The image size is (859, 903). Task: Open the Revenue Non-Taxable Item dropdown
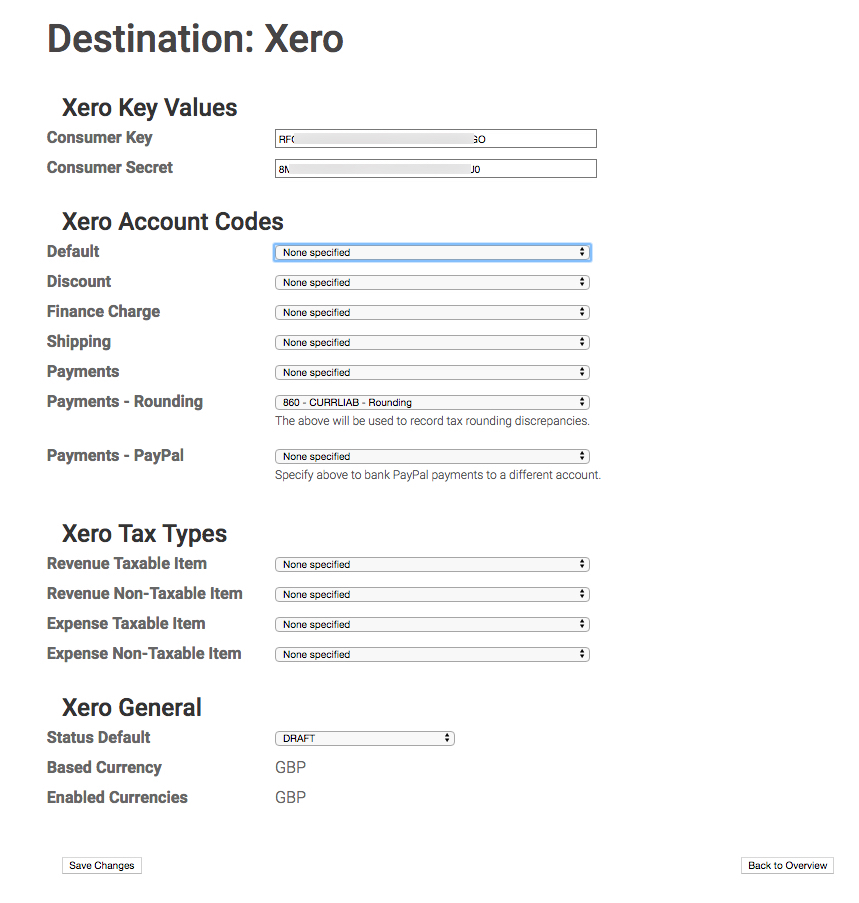pyautogui.click(x=432, y=594)
